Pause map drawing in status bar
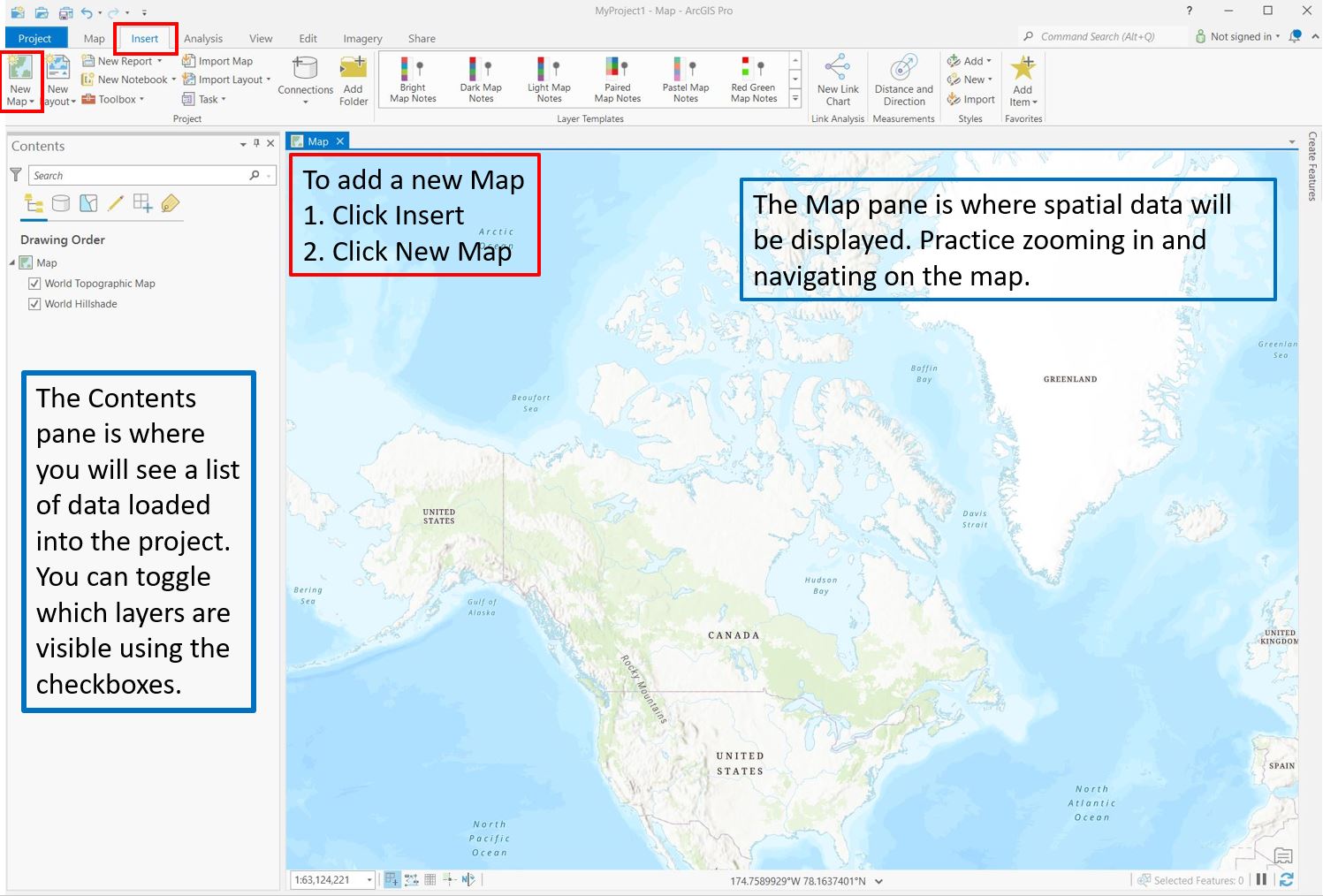1323x896 pixels. click(x=1261, y=879)
